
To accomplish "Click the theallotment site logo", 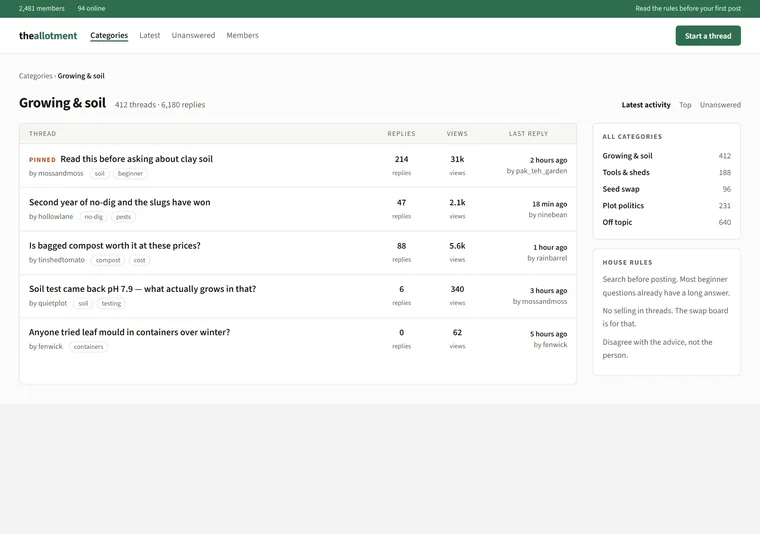I will point(48,35).
